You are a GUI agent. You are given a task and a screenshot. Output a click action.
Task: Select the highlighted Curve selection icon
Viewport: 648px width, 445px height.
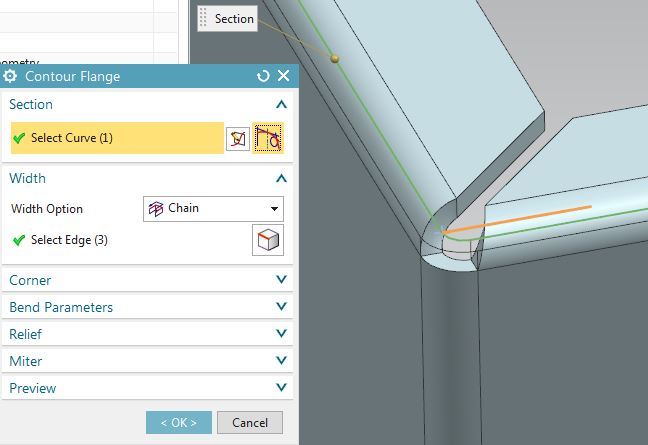tap(268, 138)
